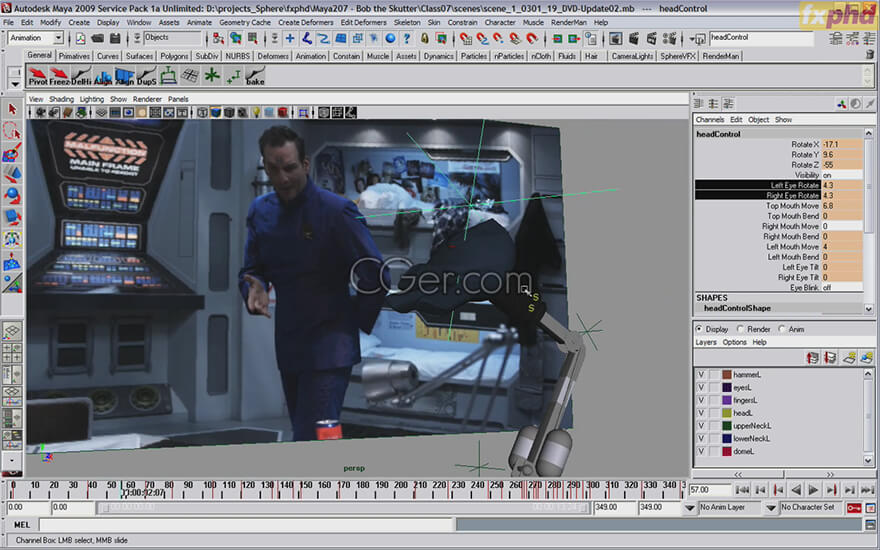Toggle visibility of fingersL layer
The height and width of the screenshot is (550, 880).
pyautogui.click(x=701, y=400)
